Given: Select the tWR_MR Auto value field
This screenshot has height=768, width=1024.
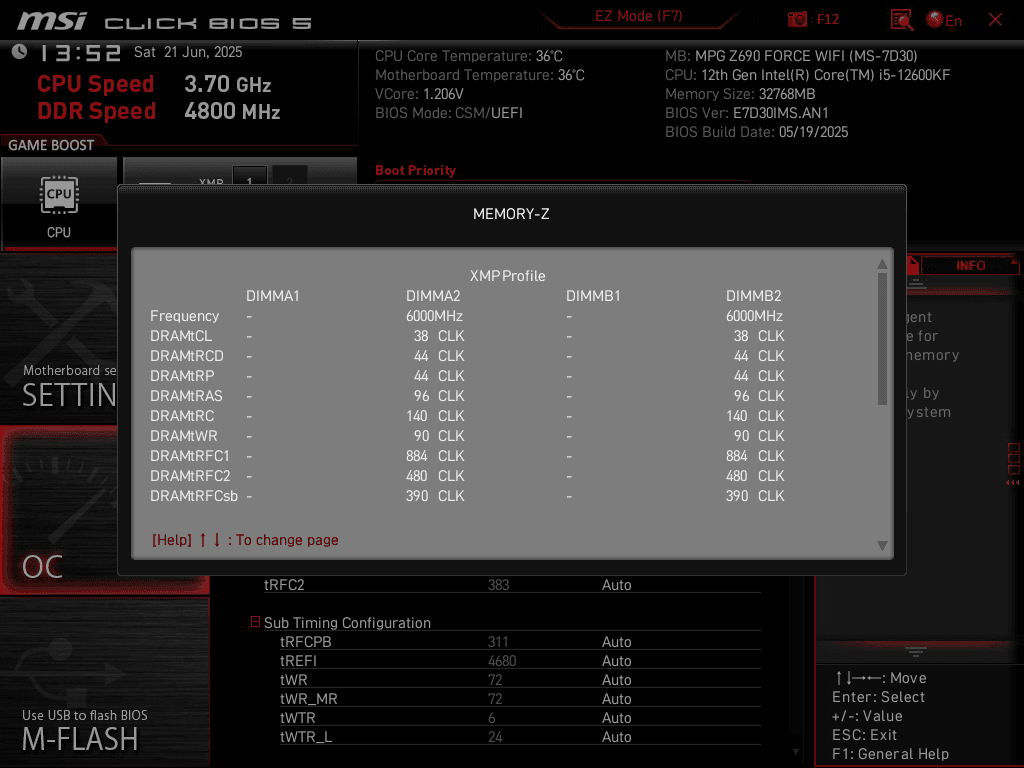Looking at the screenshot, I should (616, 699).
